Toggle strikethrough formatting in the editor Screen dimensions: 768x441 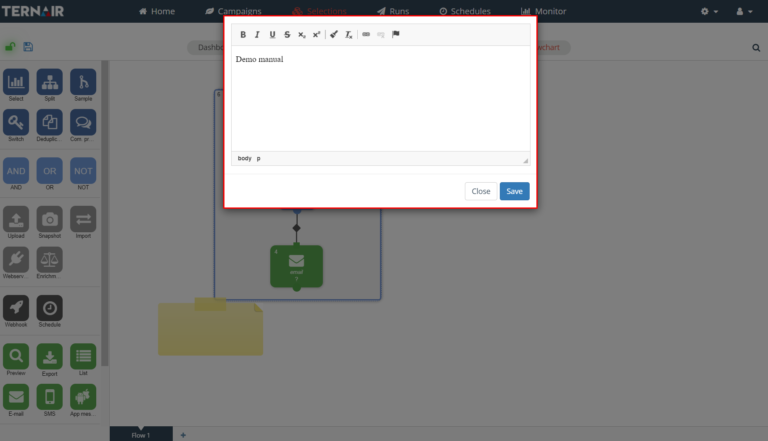[287, 34]
